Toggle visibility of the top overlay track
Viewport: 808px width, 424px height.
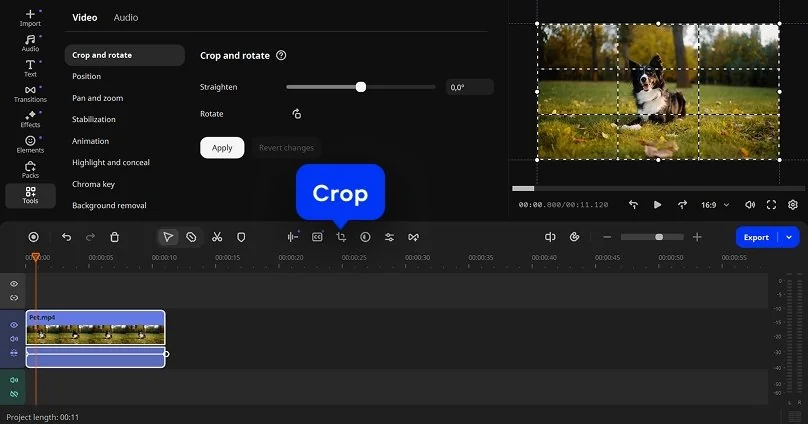pyautogui.click(x=14, y=284)
